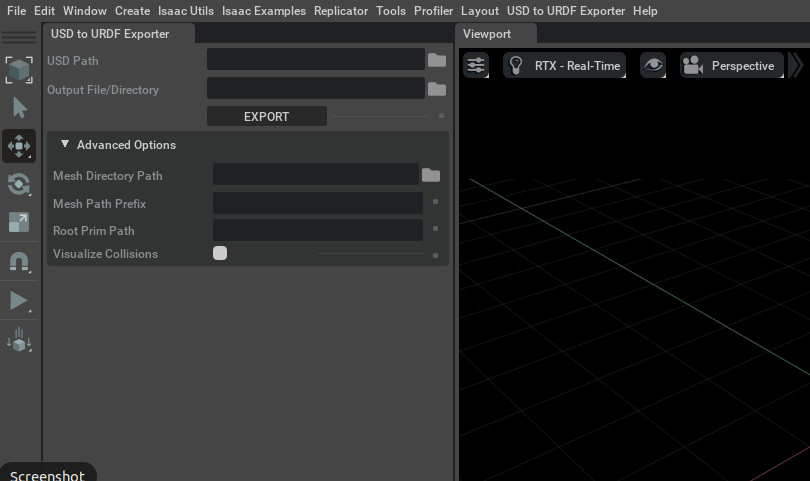Screen dimensions: 810x481
Task: Open the Create menu
Action: (x=132, y=11)
